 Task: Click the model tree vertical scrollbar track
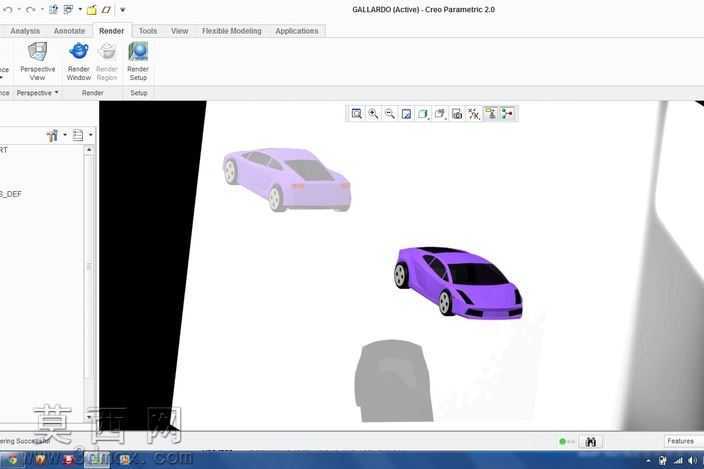(89, 283)
